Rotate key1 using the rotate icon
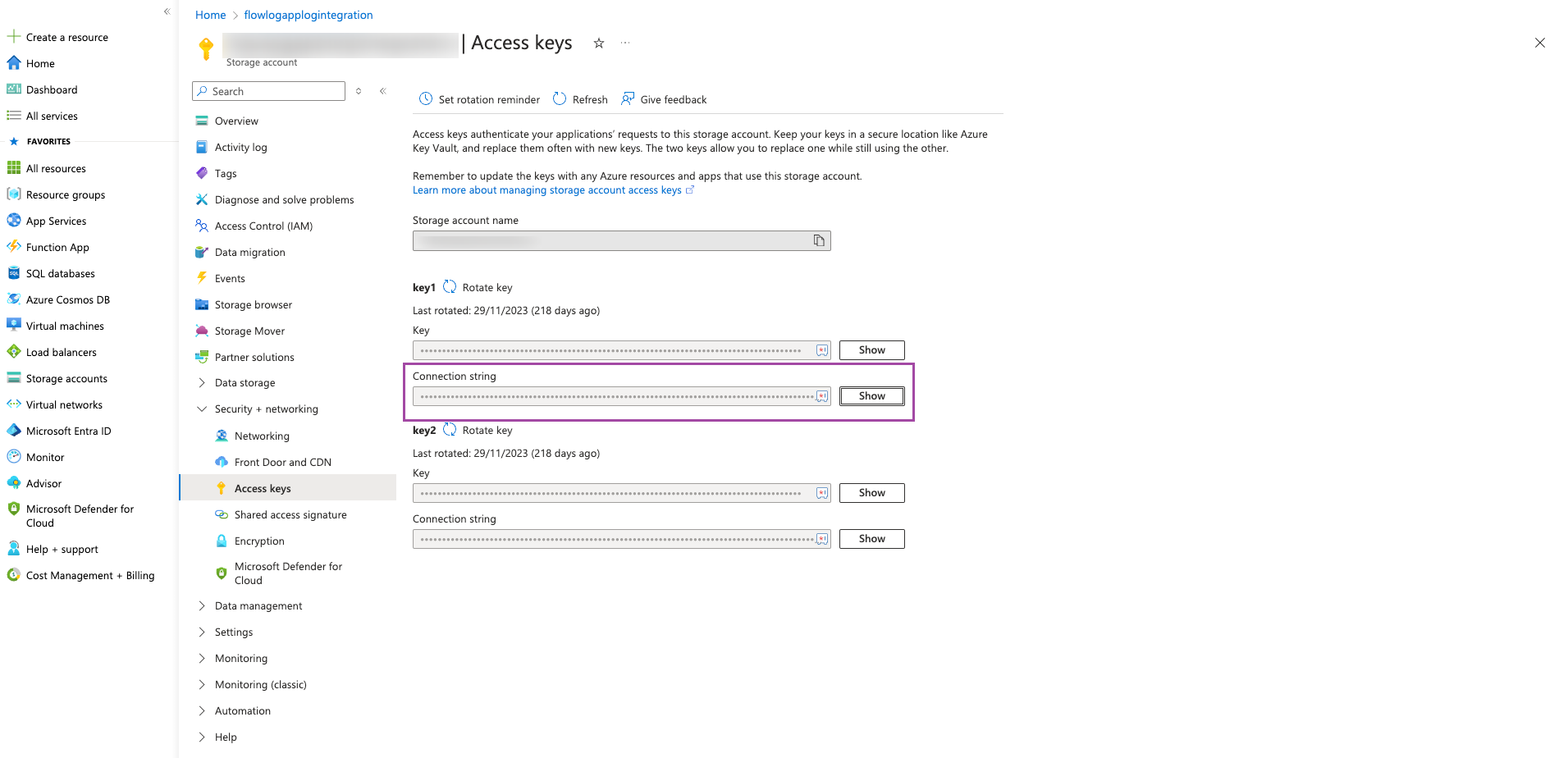This screenshot has width=1568, height=758. pos(450,286)
